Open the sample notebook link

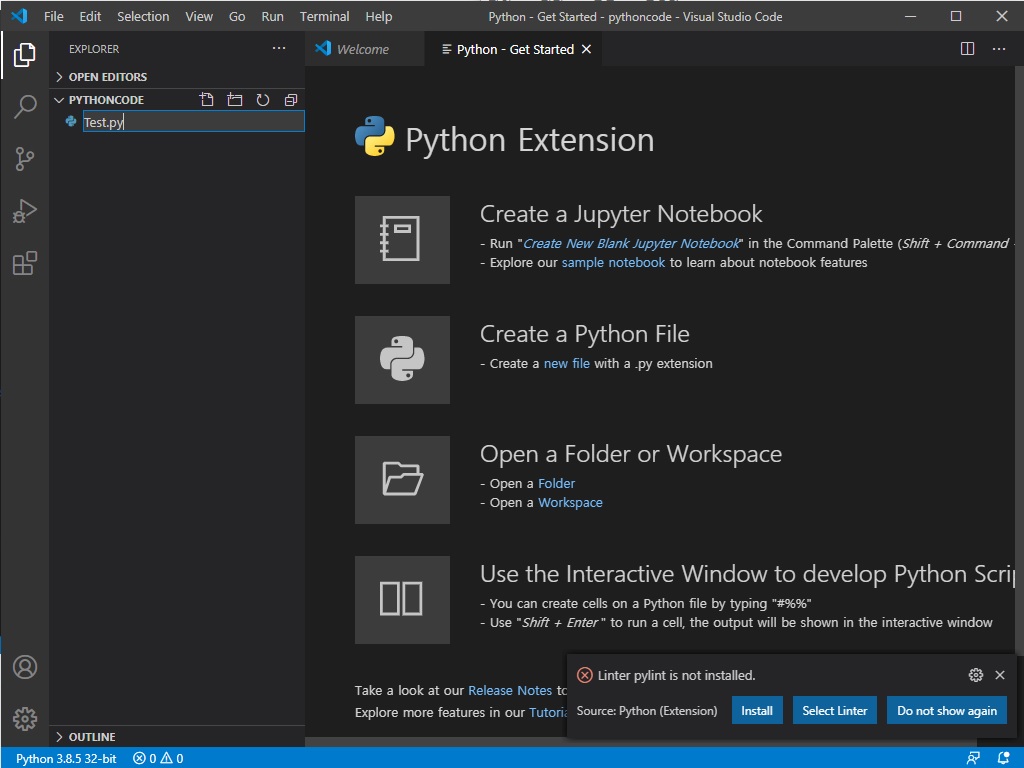click(613, 263)
